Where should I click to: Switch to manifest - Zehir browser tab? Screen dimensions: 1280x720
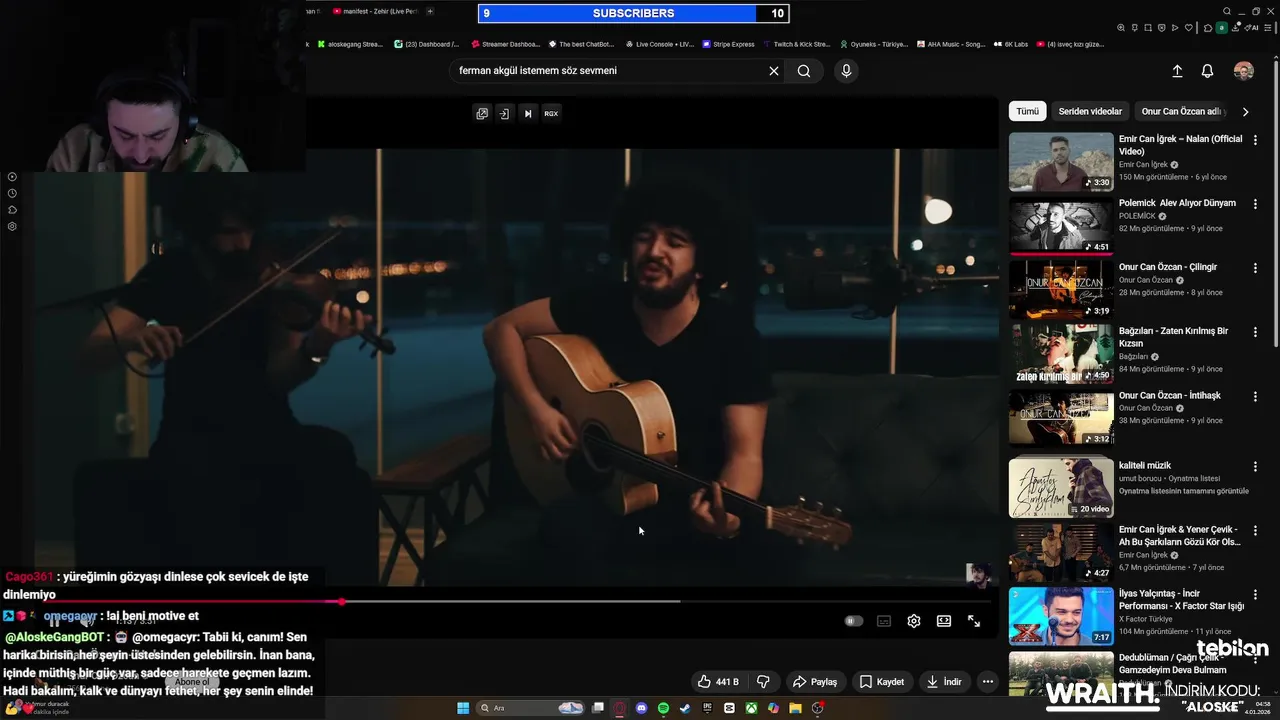[375, 11]
